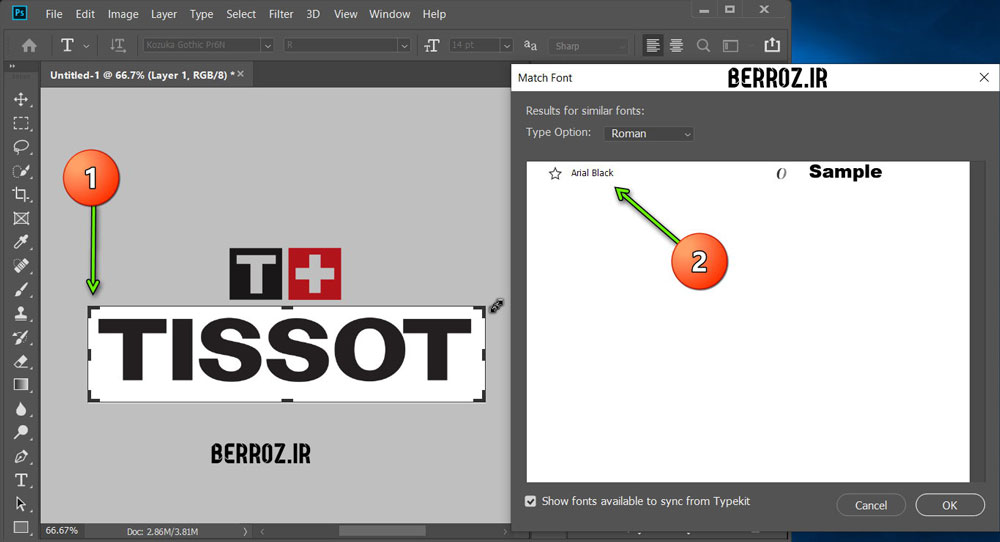Click the Arial Black Sample preview text

click(845, 172)
